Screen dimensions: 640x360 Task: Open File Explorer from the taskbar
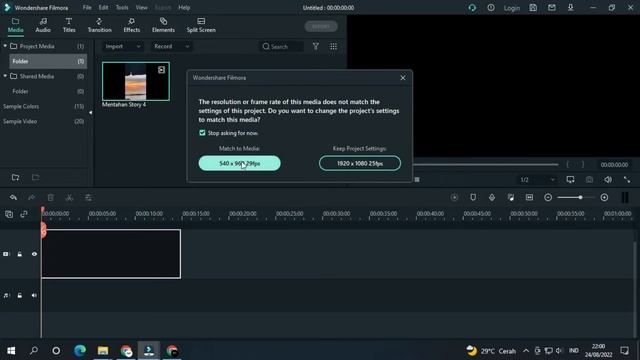coord(103,351)
